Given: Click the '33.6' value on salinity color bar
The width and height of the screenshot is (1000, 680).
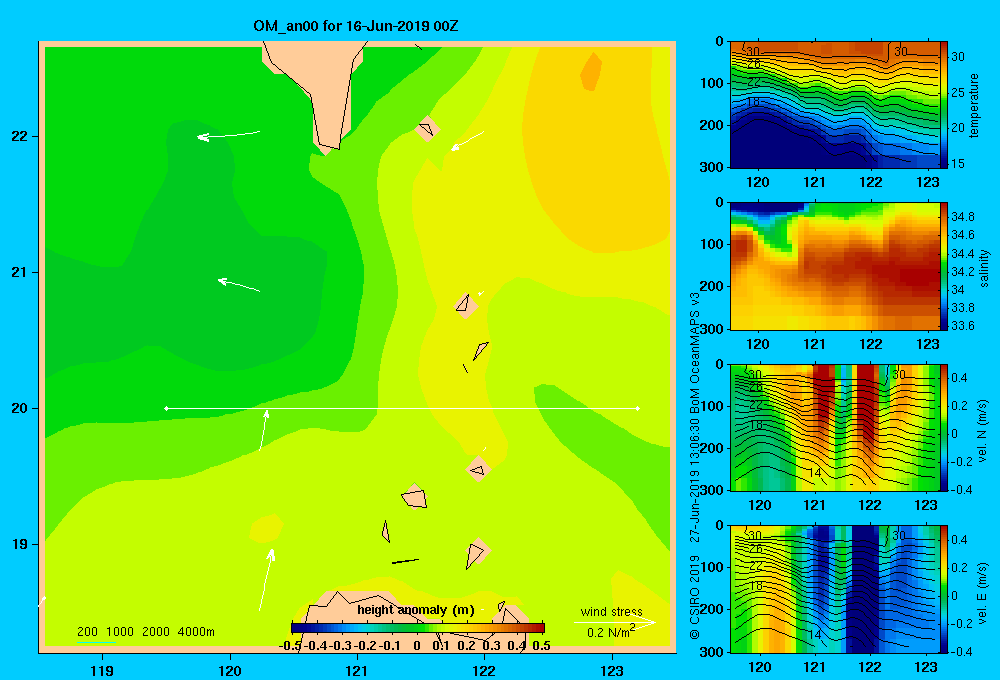Looking at the screenshot, I should [x=962, y=326].
